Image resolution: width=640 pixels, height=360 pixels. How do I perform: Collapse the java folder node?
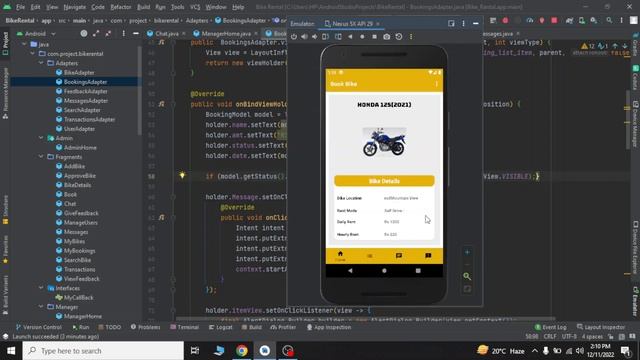tap(24, 44)
